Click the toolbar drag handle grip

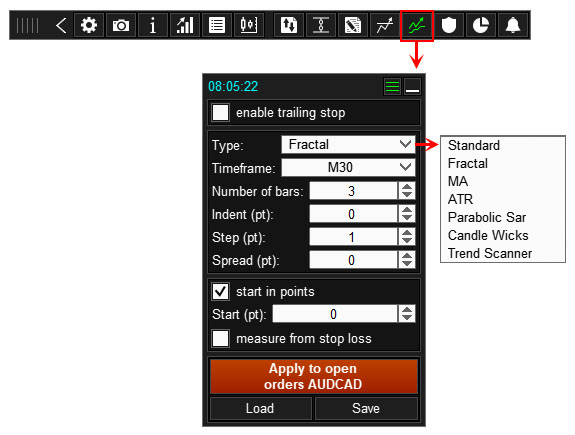(x=28, y=26)
